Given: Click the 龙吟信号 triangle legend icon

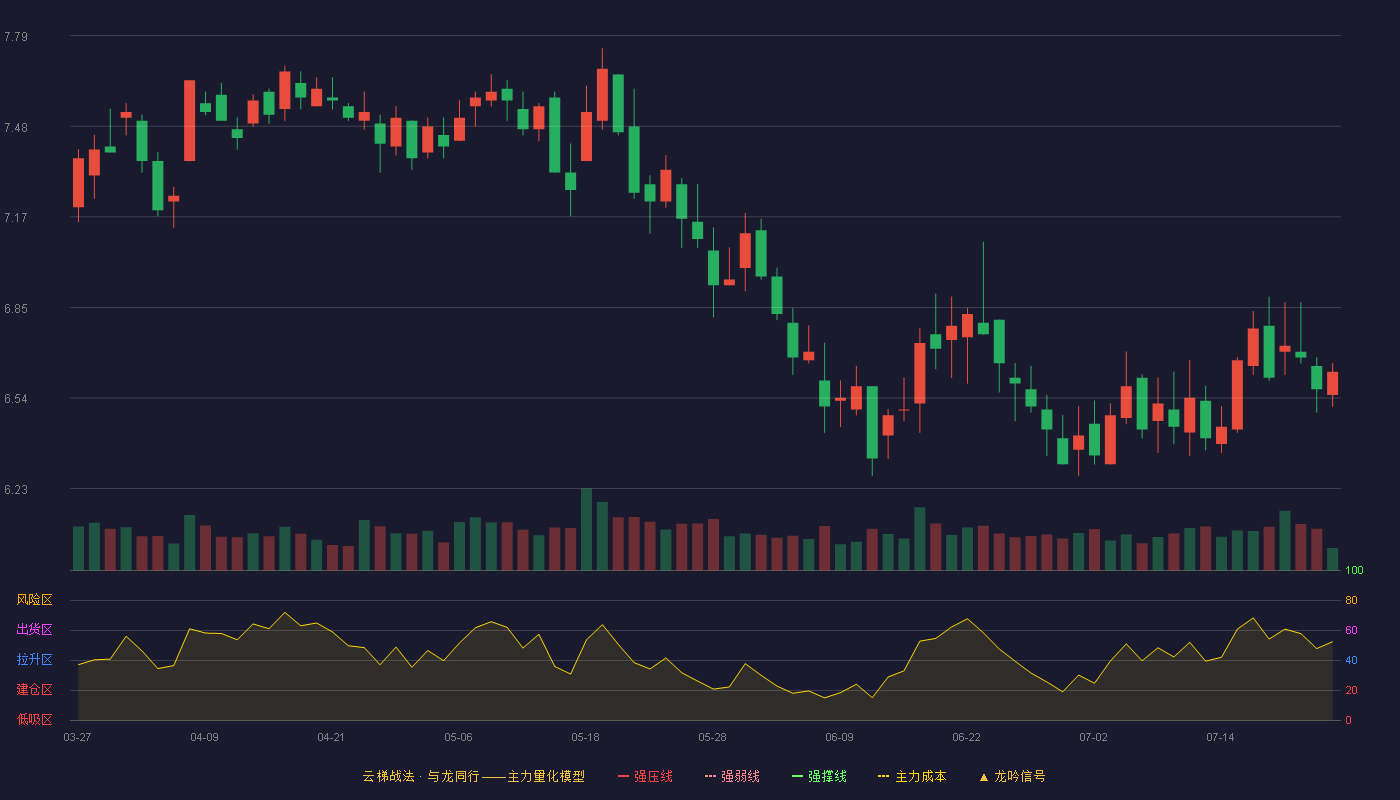Looking at the screenshot, I should 984,776.
